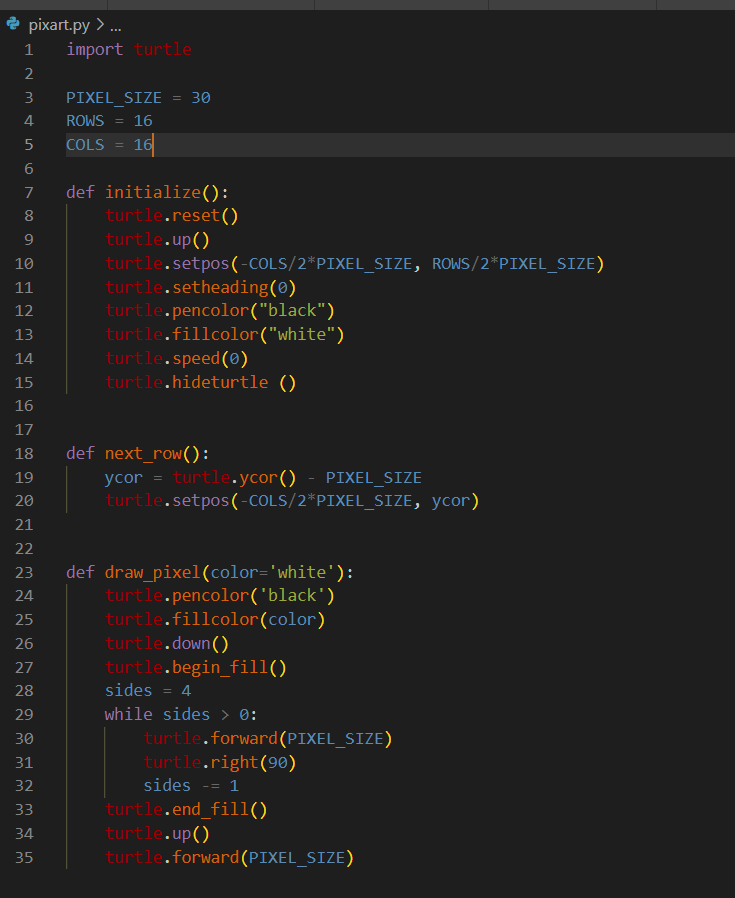The image size is (735, 898).
Task: Click line number 7 in gutter
Action: pos(29,192)
